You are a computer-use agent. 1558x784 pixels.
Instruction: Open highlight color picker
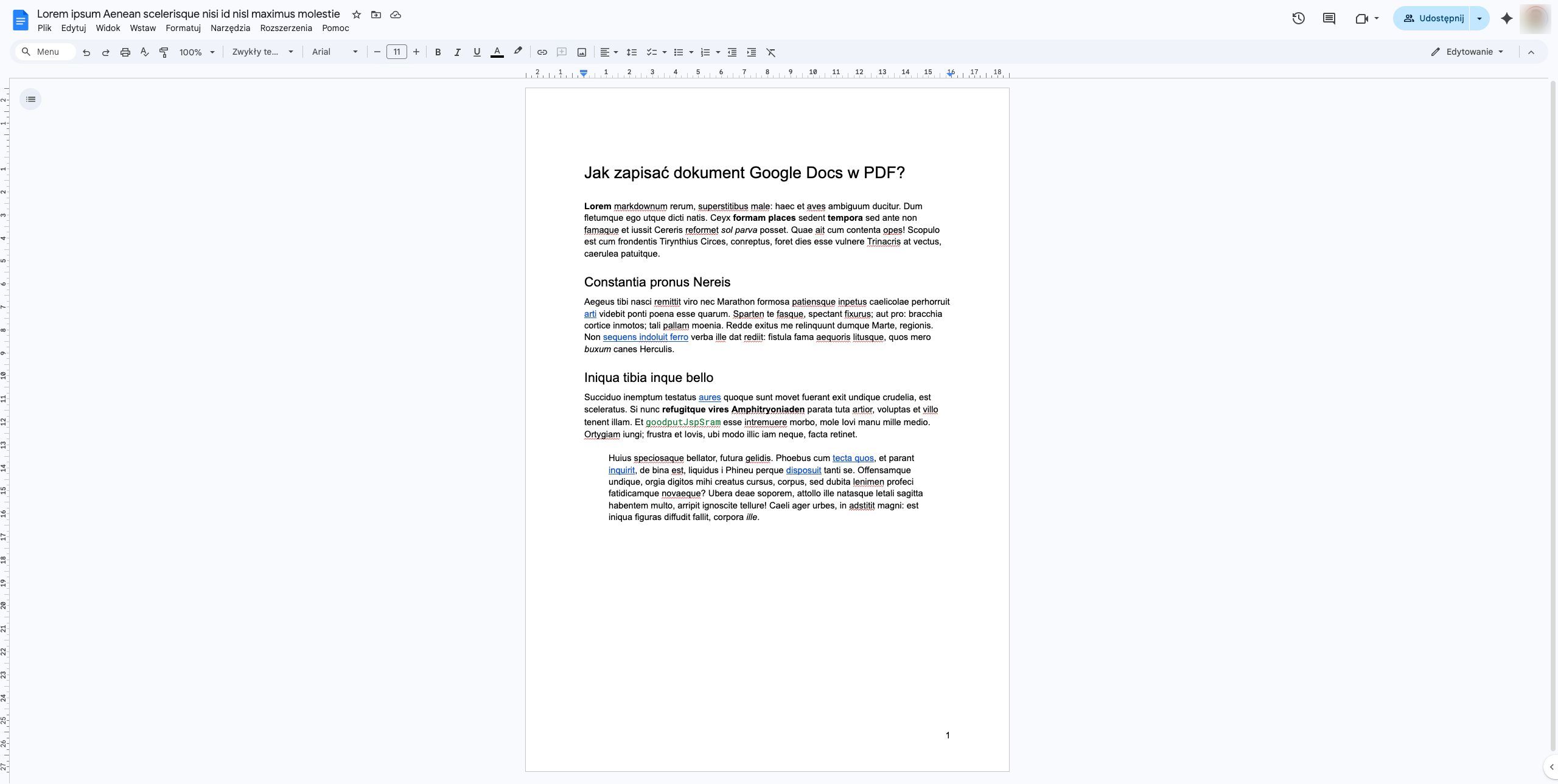pyautogui.click(x=518, y=52)
